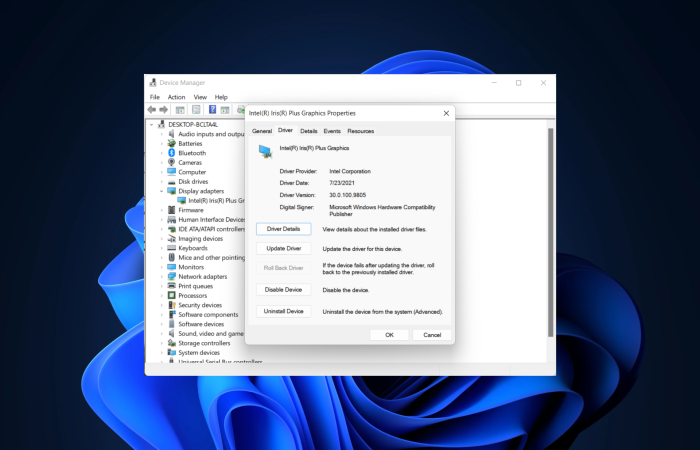700x450 pixels.
Task: Select the Batteries category icon
Action: [x=171, y=143]
